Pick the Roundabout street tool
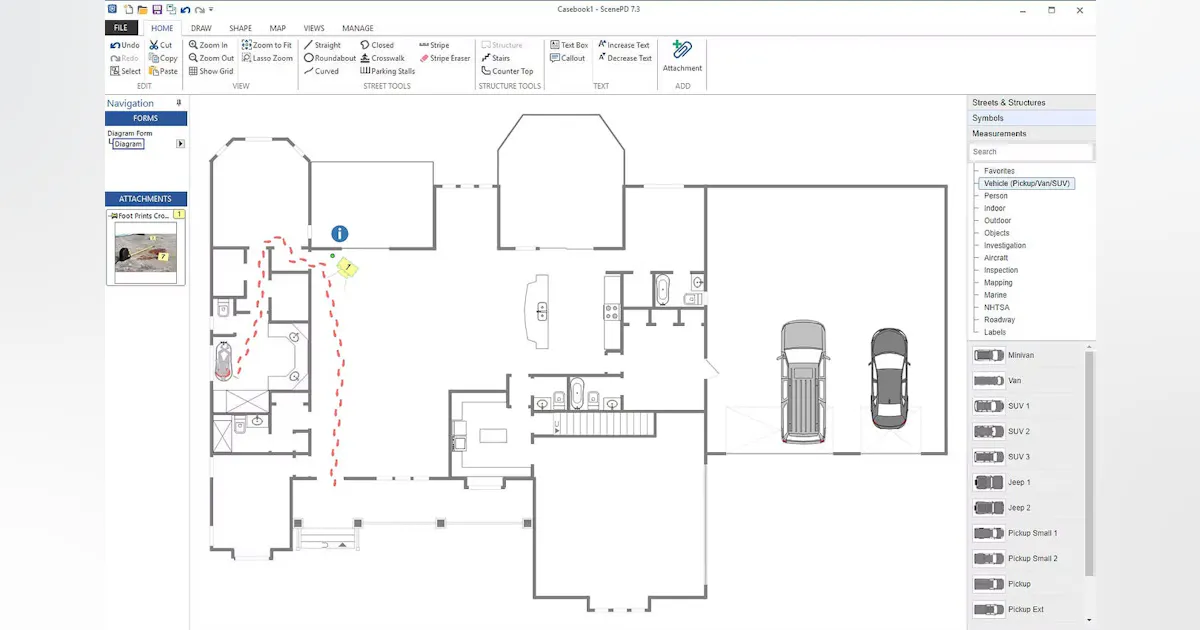1200x630 pixels. (329, 58)
